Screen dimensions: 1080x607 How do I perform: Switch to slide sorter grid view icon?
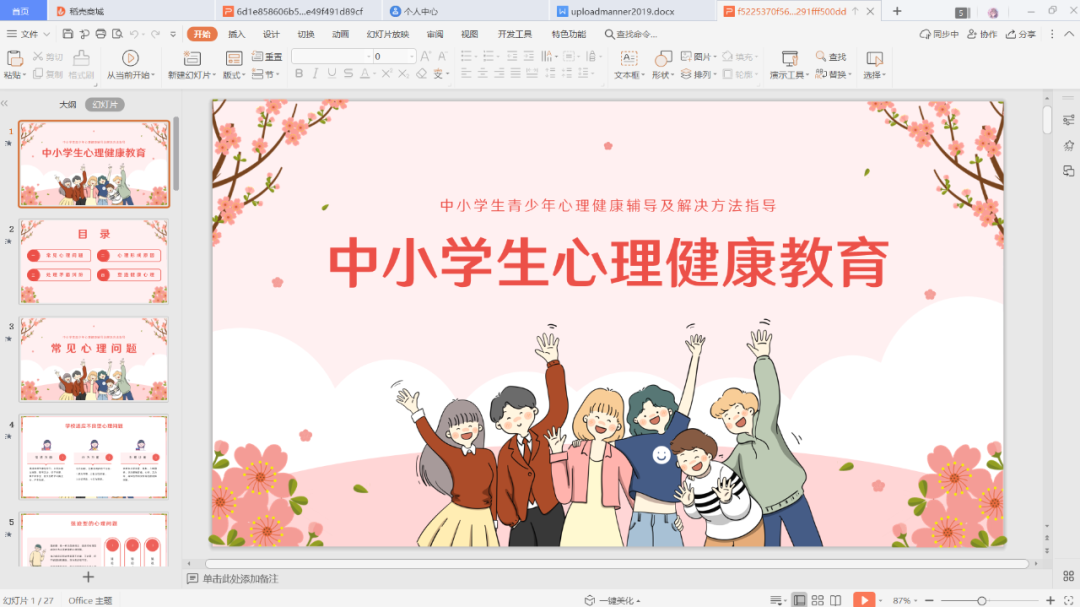(818, 601)
